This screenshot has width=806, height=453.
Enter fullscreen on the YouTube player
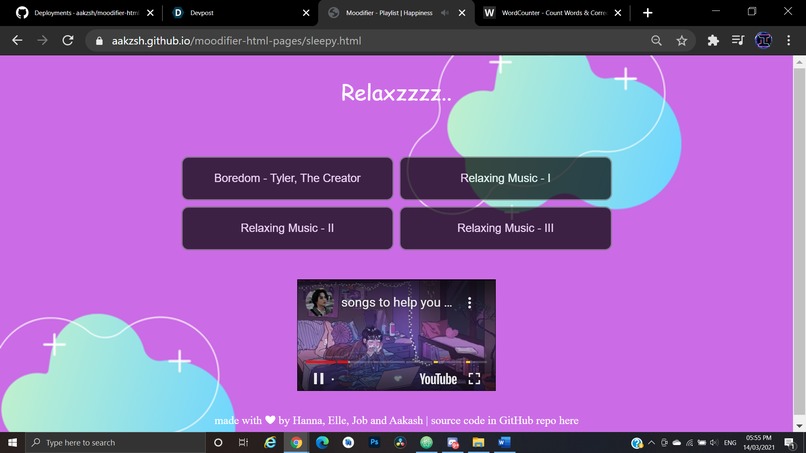(x=474, y=379)
